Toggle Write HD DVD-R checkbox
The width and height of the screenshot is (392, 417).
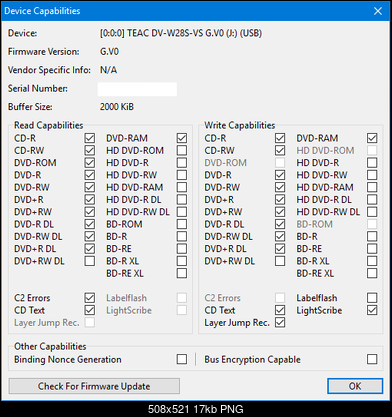point(372,163)
